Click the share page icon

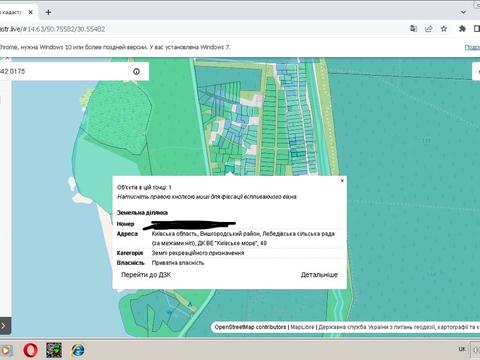429,29
